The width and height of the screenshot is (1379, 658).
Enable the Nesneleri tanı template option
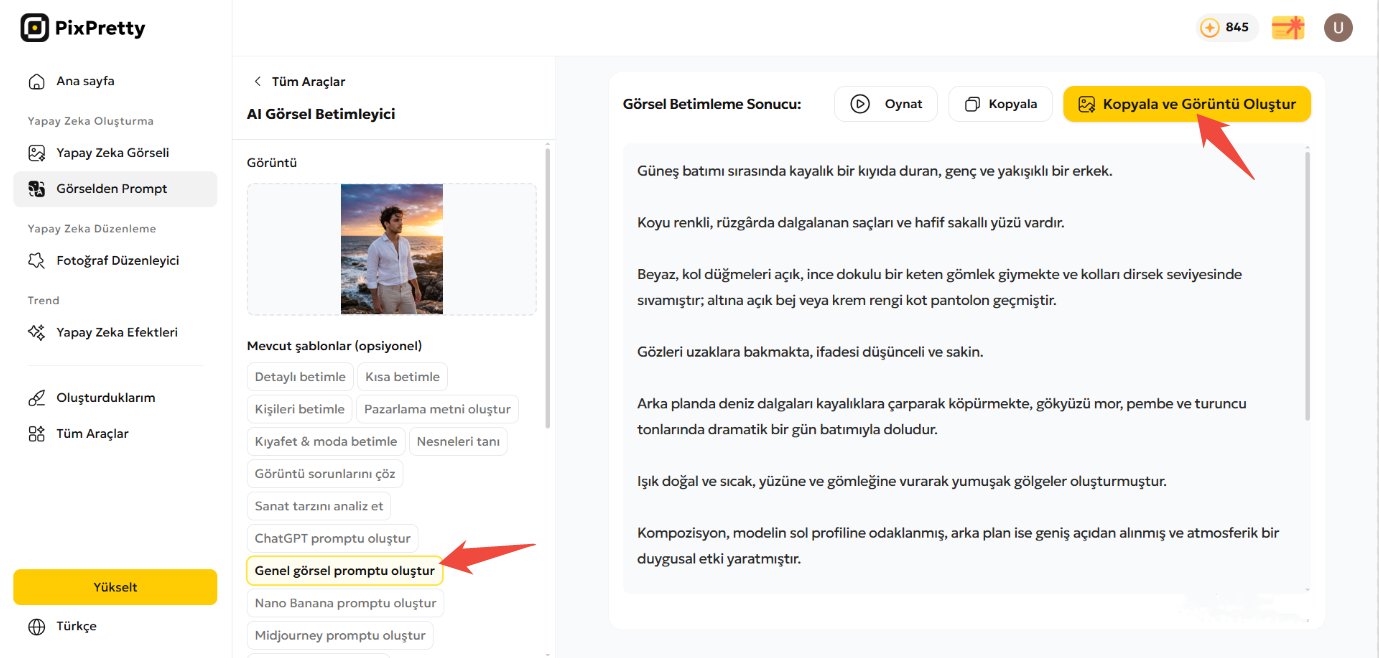coord(458,441)
